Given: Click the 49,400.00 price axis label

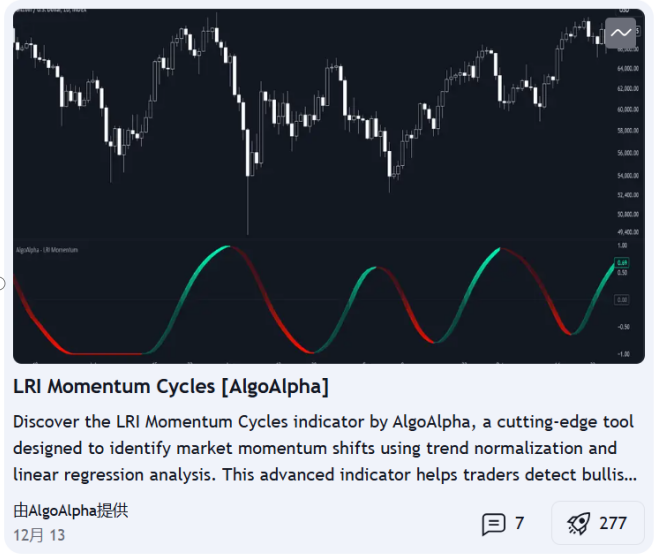Looking at the screenshot, I should (627, 231).
